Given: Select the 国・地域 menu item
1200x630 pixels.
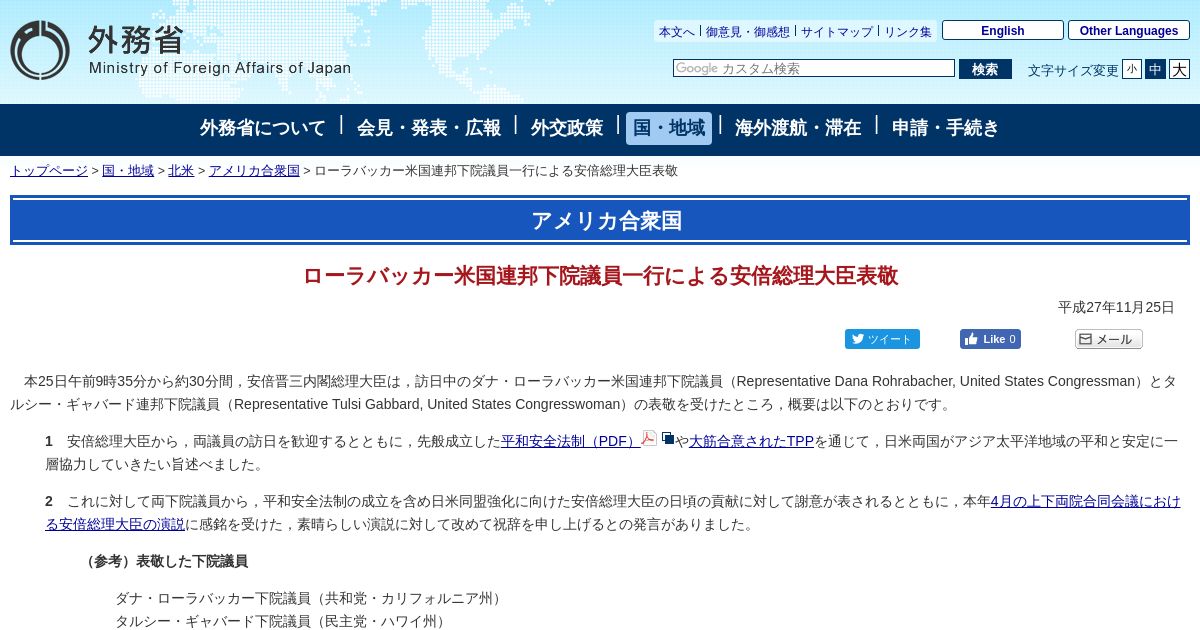Looking at the screenshot, I should [x=669, y=128].
